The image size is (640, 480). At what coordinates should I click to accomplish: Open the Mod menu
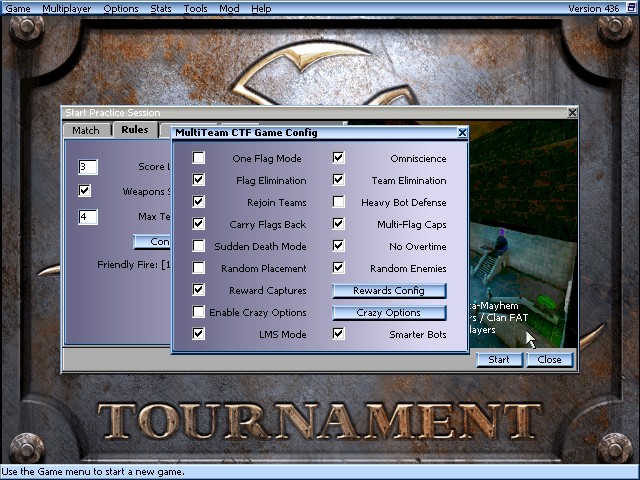click(229, 8)
